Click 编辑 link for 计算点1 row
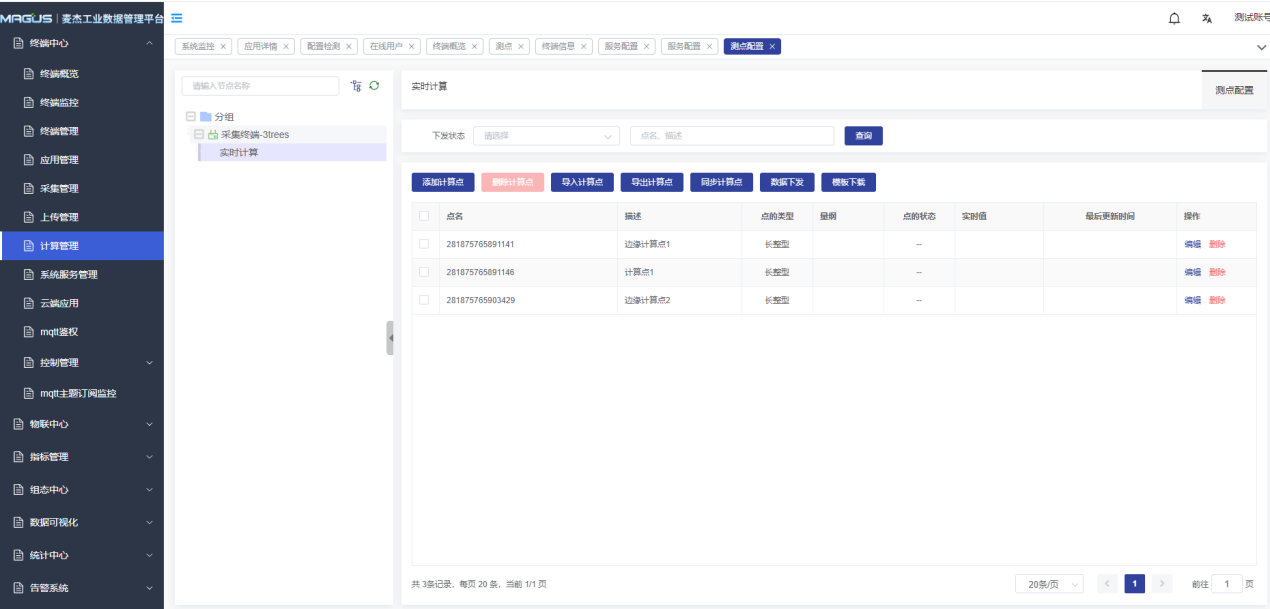 [1192, 272]
